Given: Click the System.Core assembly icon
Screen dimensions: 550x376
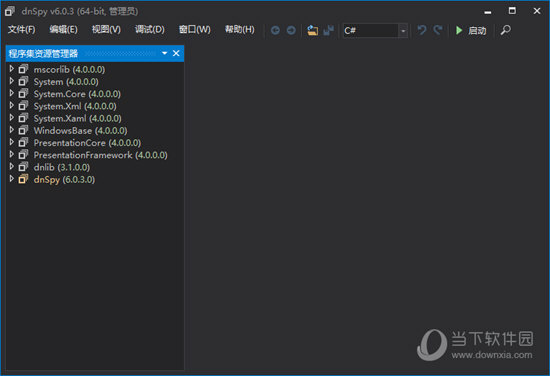Looking at the screenshot, I should (x=23, y=94).
